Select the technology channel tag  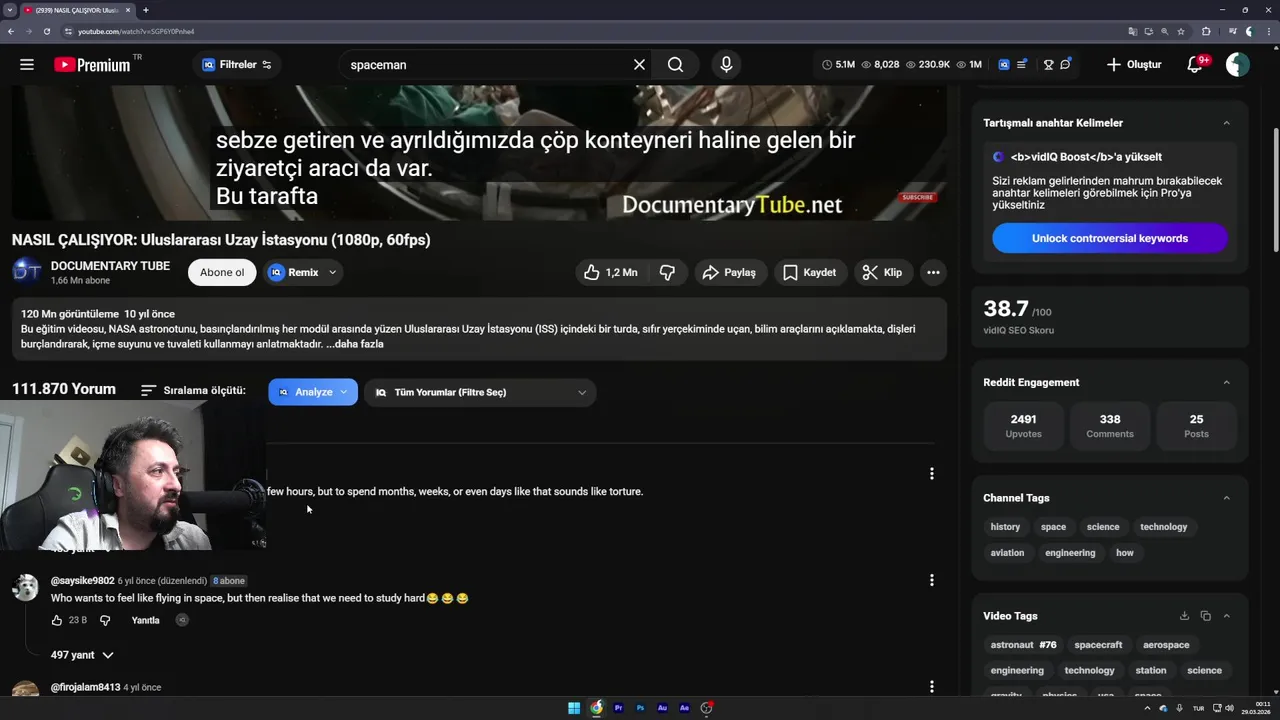pos(1164,527)
